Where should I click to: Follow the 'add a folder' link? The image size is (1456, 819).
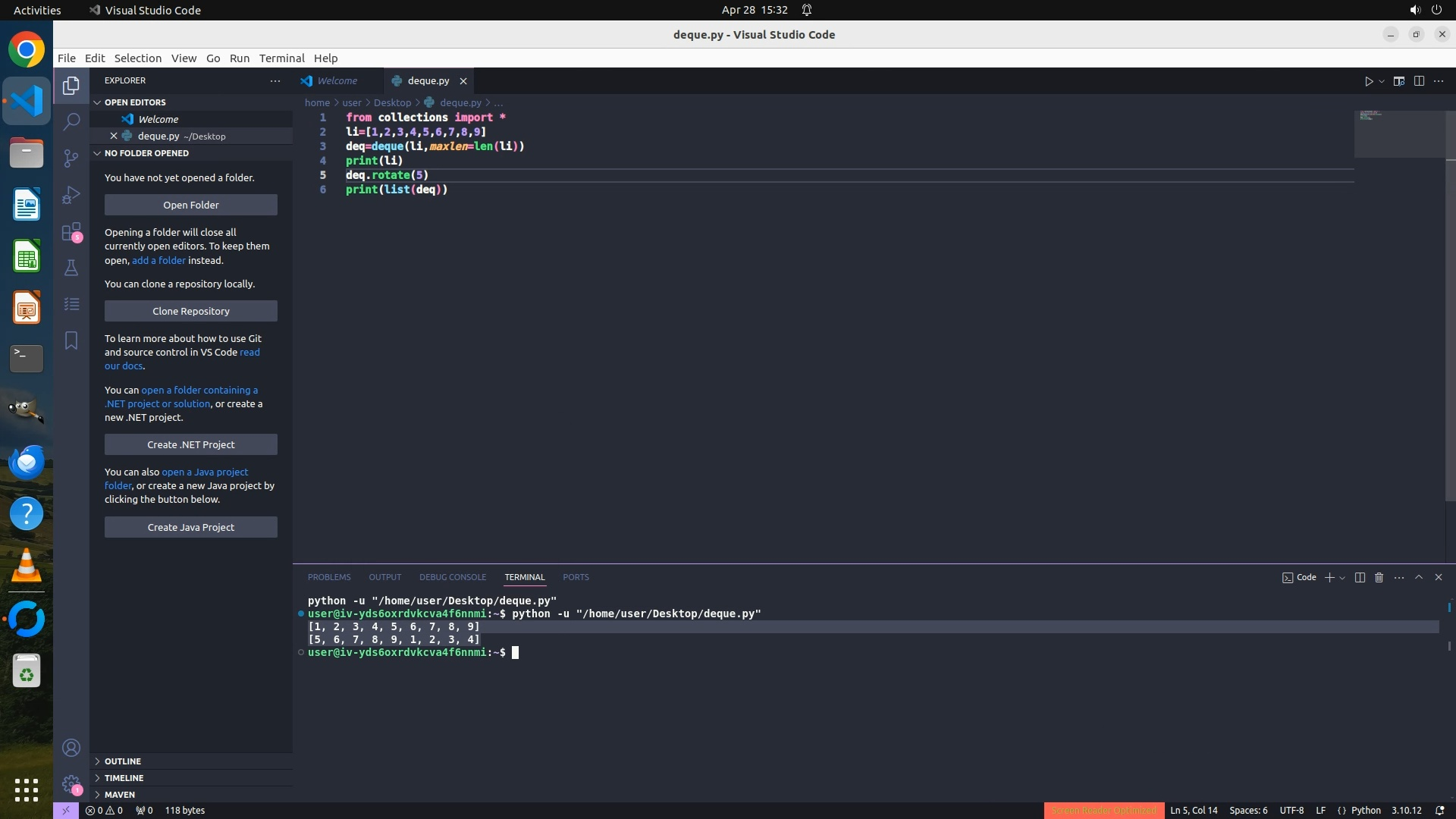point(158,260)
